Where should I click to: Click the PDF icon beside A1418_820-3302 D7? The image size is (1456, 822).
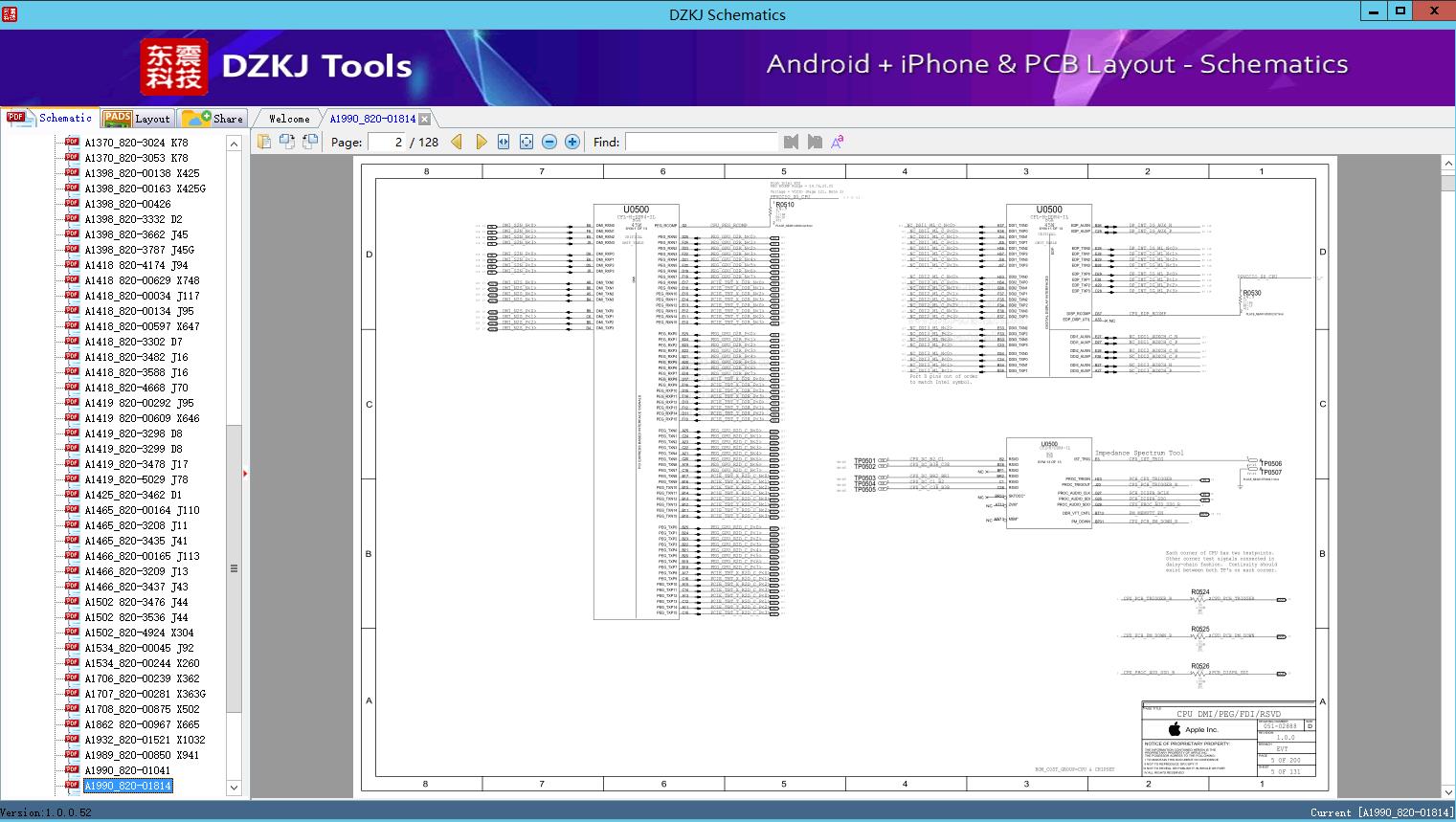click(72, 342)
